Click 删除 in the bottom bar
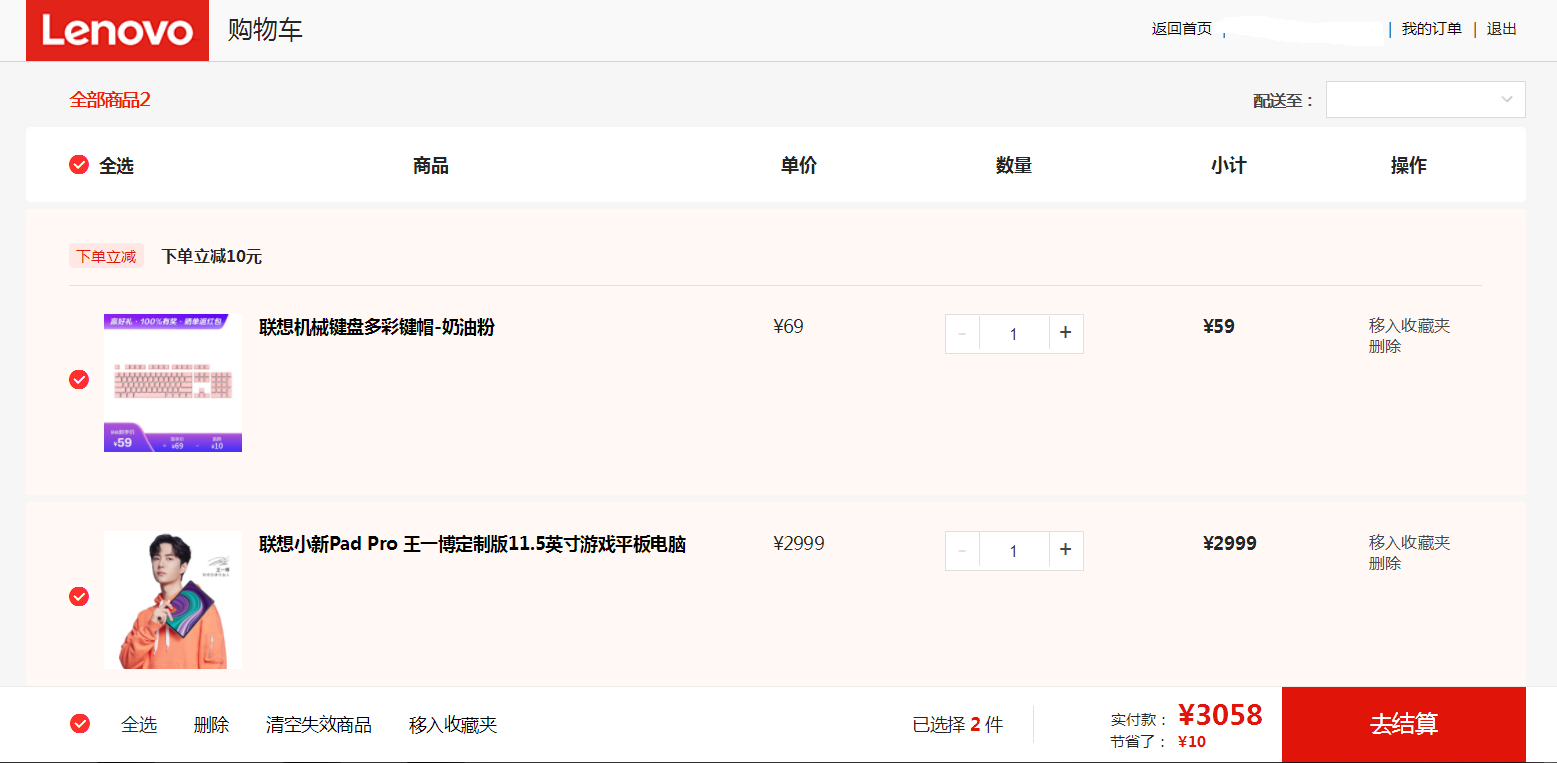The width and height of the screenshot is (1557, 763). [211, 725]
